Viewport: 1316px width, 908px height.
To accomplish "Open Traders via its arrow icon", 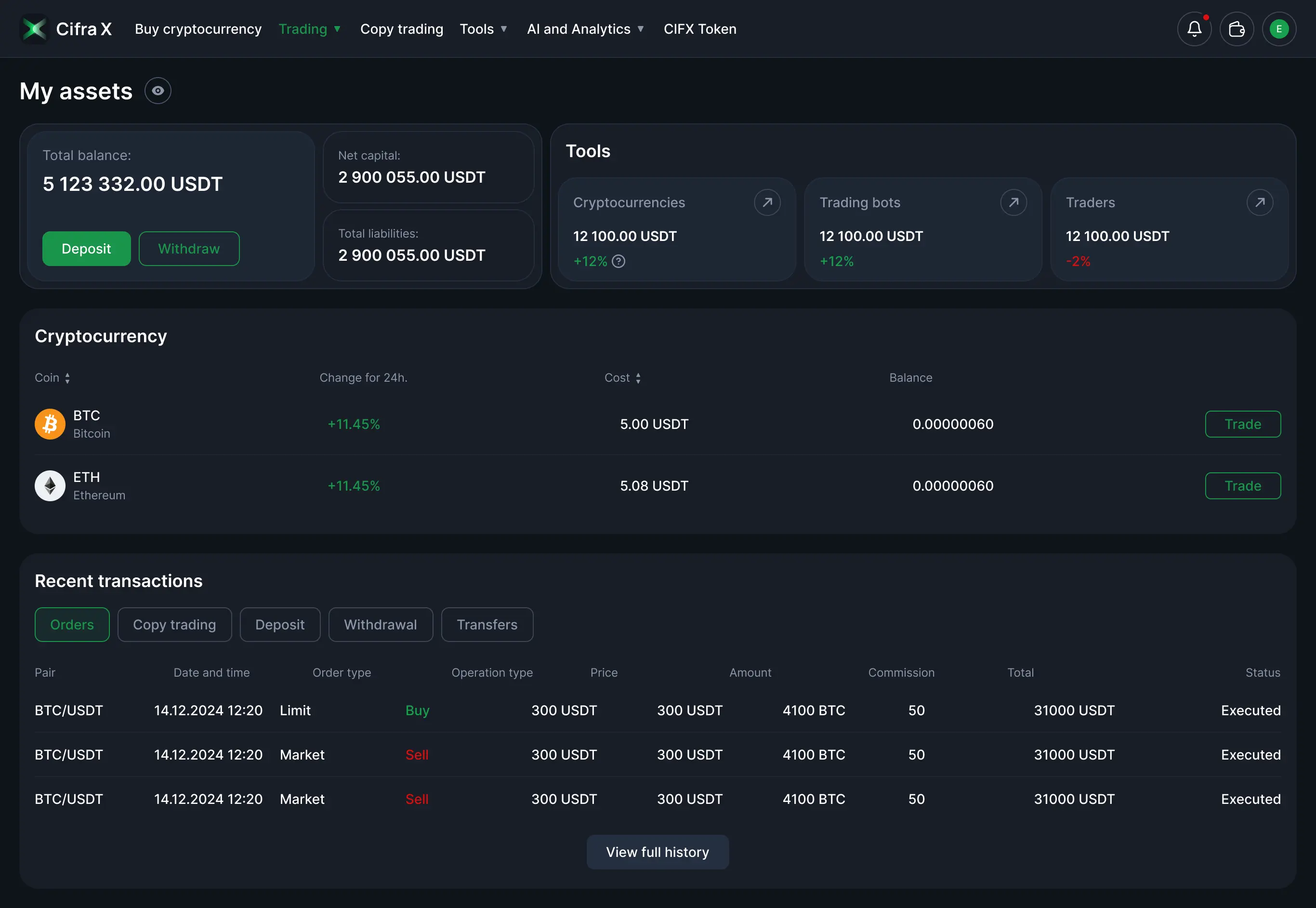I will 1260,202.
